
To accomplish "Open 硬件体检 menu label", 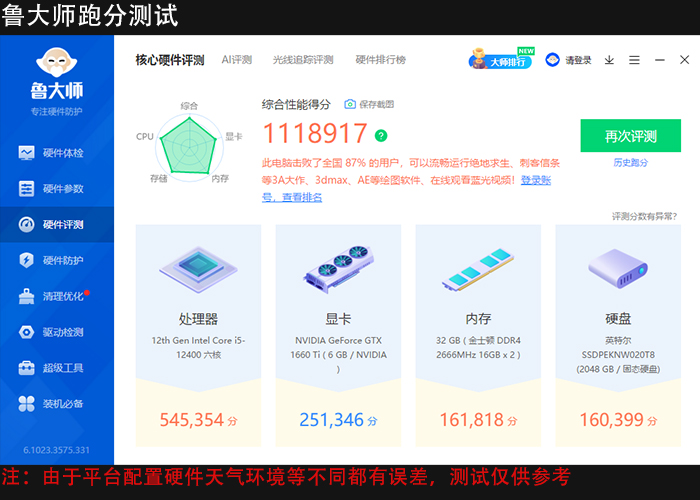I will click(63, 153).
